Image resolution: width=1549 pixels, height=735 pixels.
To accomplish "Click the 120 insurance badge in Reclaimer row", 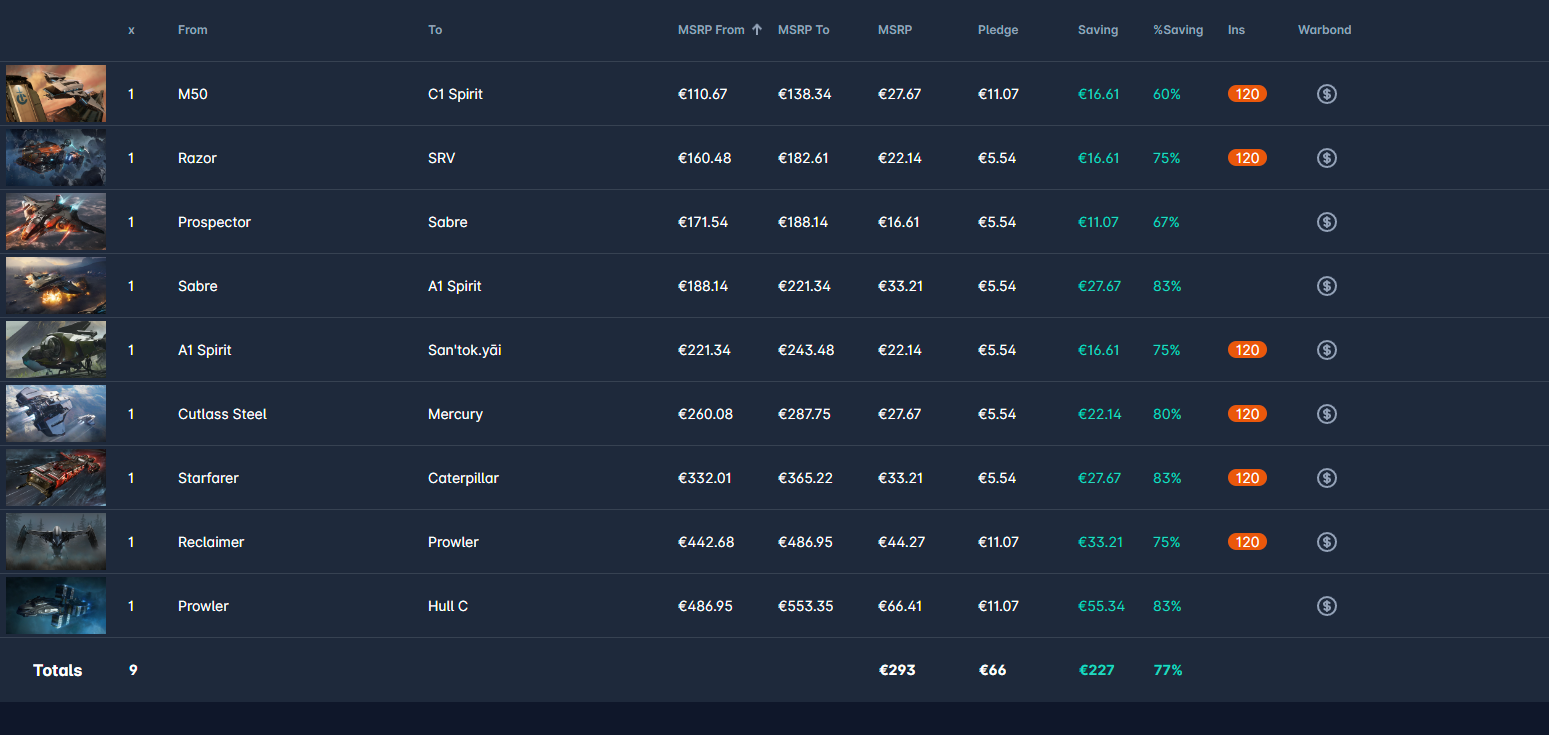I will (x=1247, y=542).
